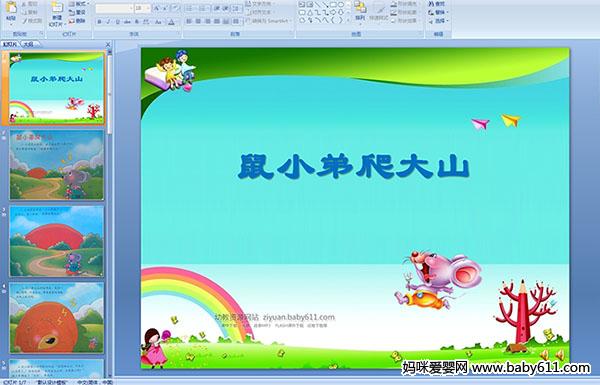Switch to the Outline tab in left pane

(29, 44)
